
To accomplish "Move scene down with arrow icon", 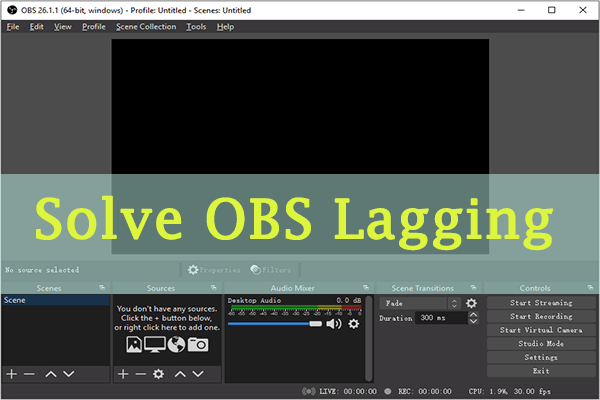I will [68, 374].
